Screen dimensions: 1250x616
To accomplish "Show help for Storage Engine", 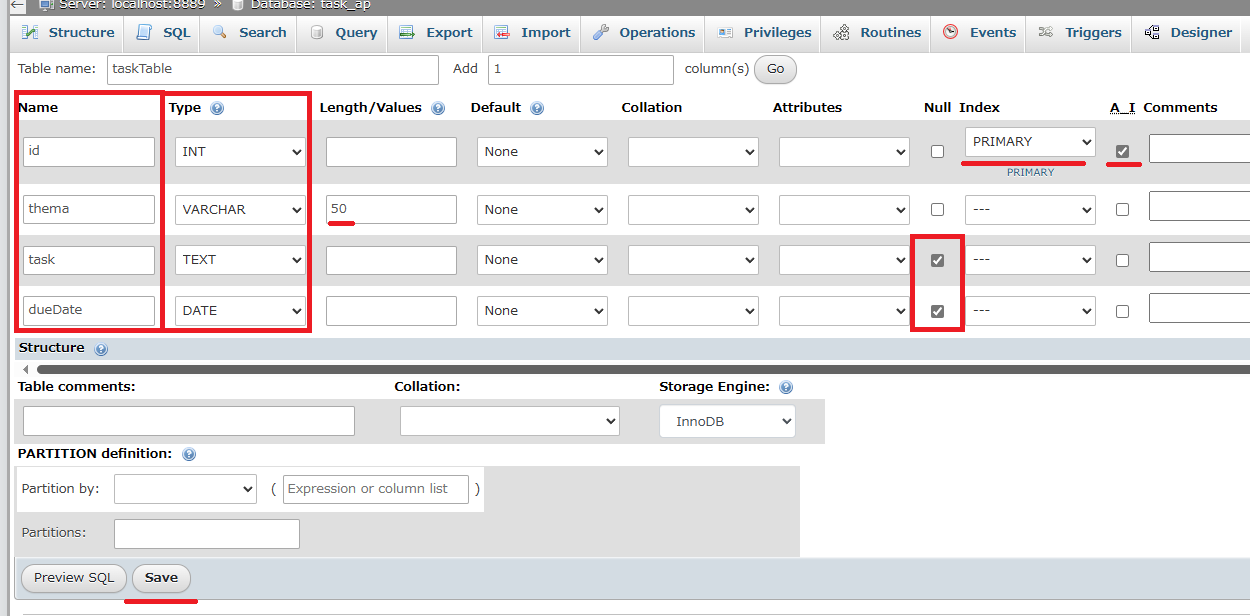I will coord(786,388).
